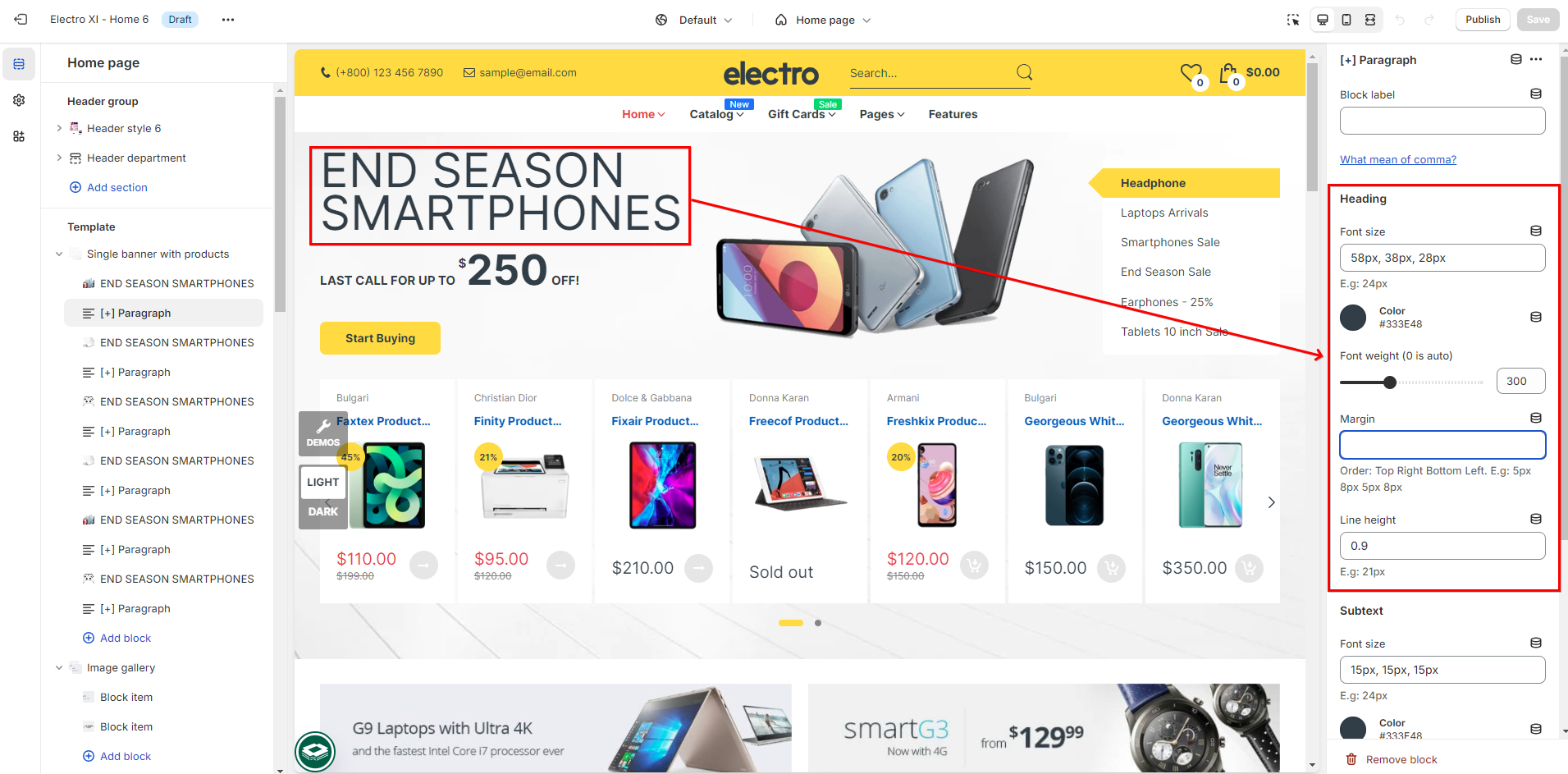Open more actions ellipsis beside Draft
This screenshot has width=1568, height=774.
228,20
